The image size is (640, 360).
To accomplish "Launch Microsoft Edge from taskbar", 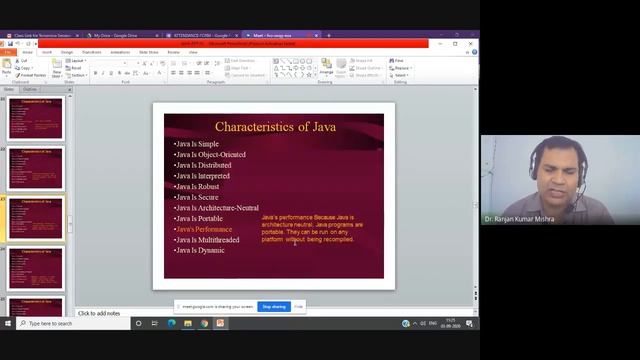I will coord(172,323).
